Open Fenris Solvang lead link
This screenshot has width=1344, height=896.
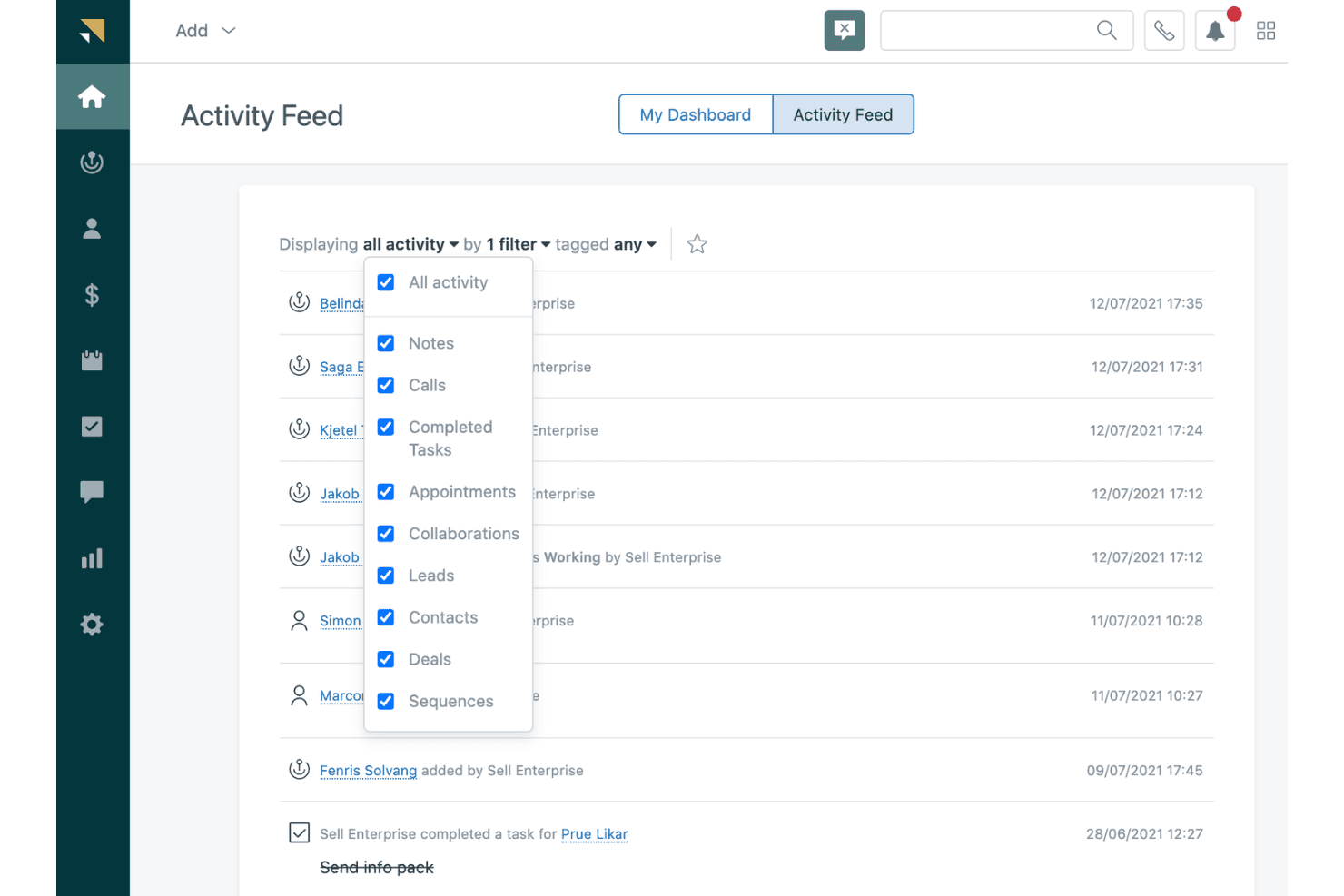[368, 771]
